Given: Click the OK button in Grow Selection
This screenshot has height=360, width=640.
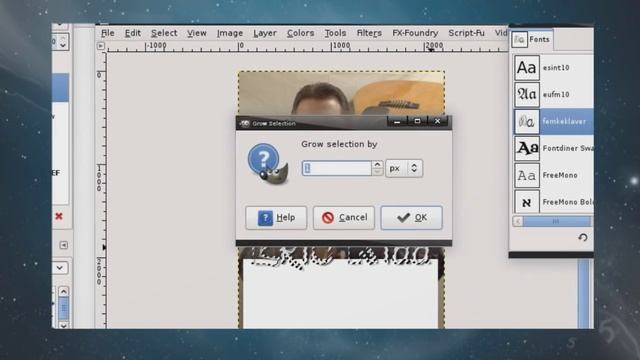Looking at the screenshot, I should click(x=411, y=218).
